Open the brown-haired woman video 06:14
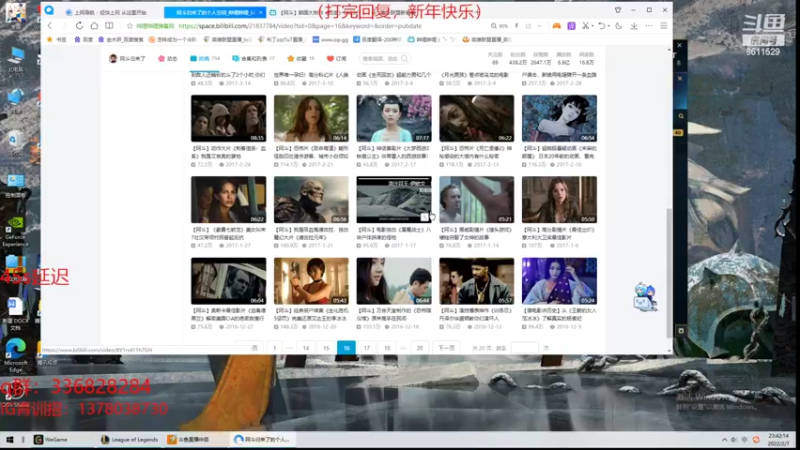 tap(311, 118)
